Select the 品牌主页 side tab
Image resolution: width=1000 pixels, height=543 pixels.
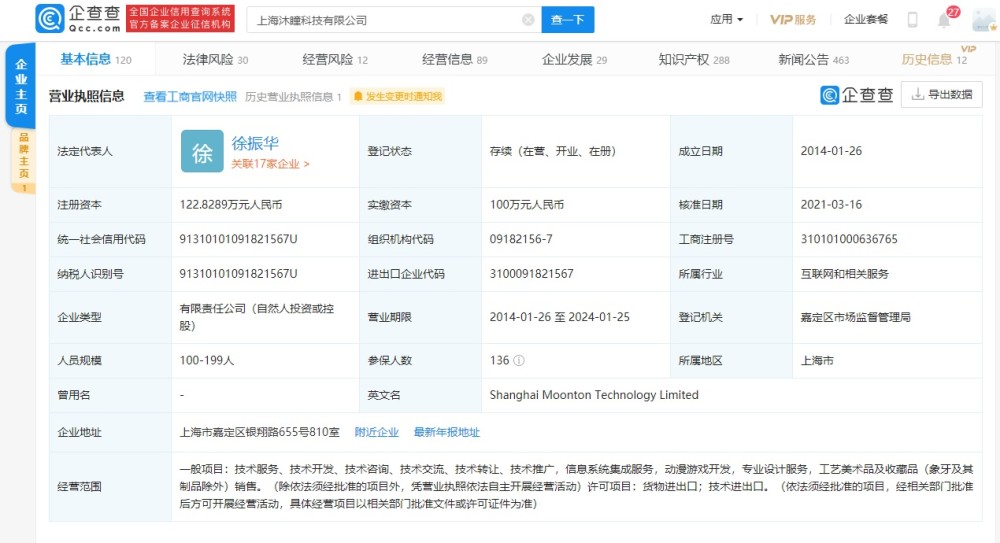click(24, 161)
